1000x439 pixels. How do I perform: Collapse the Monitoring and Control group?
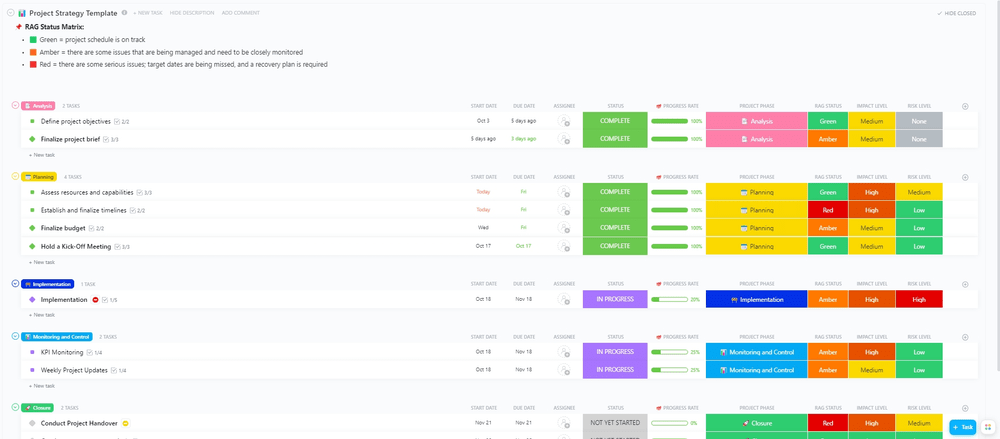coord(15,337)
